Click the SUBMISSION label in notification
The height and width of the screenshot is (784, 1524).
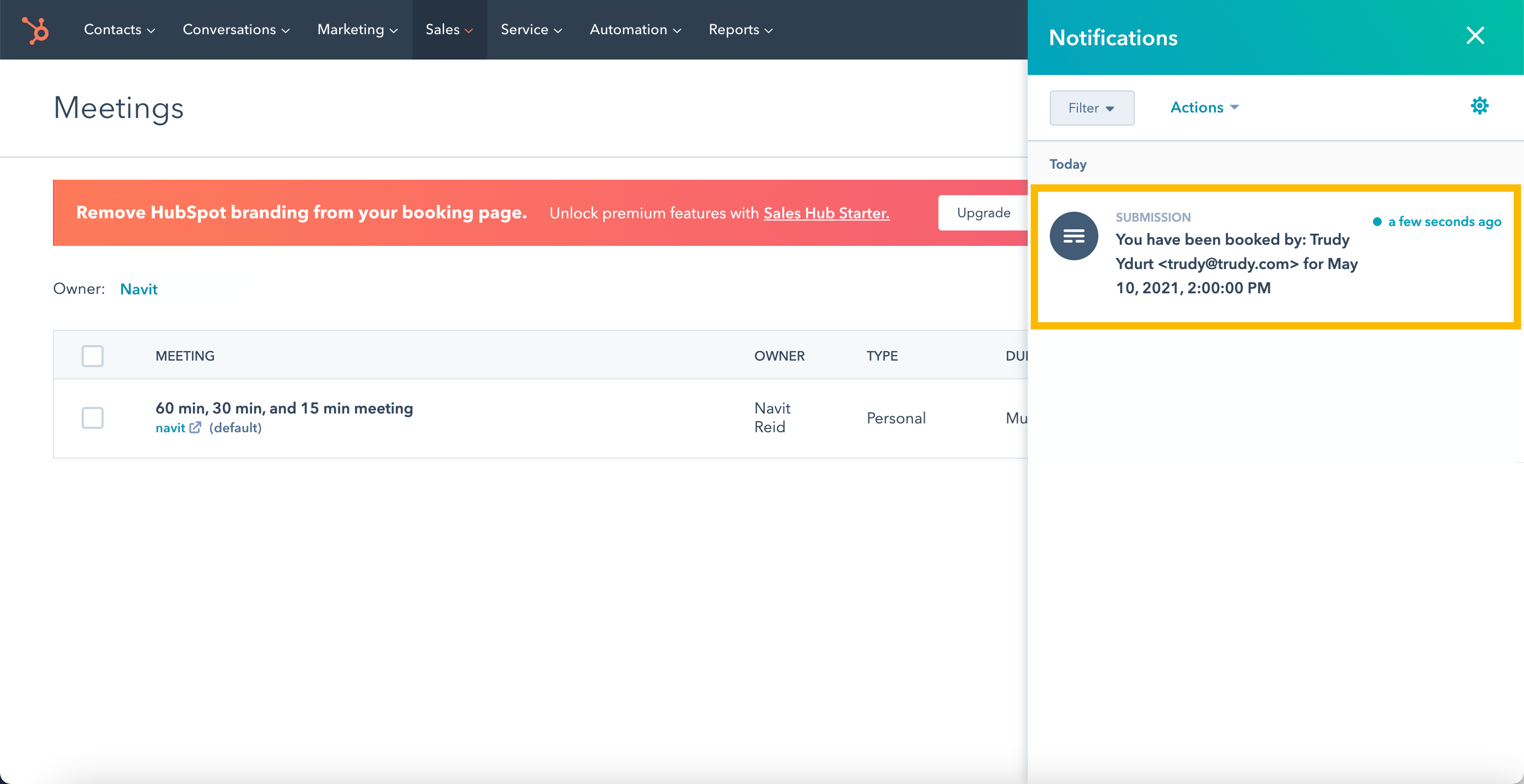(x=1152, y=217)
